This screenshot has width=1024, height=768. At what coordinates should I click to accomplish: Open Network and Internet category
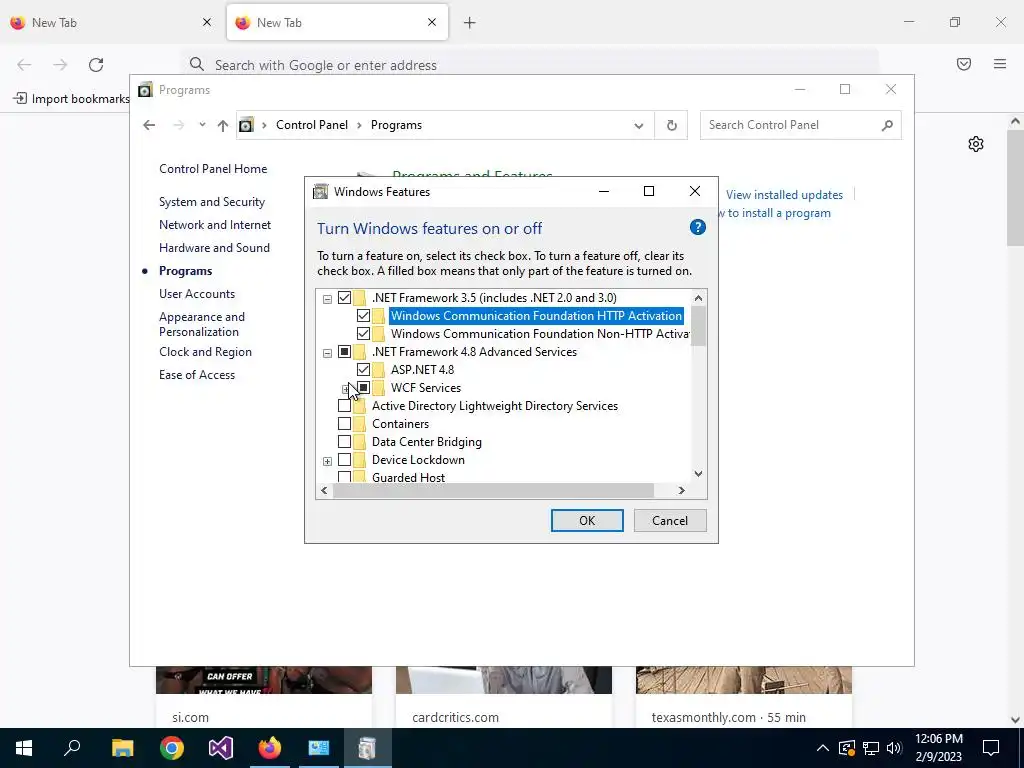tap(215, 225)
